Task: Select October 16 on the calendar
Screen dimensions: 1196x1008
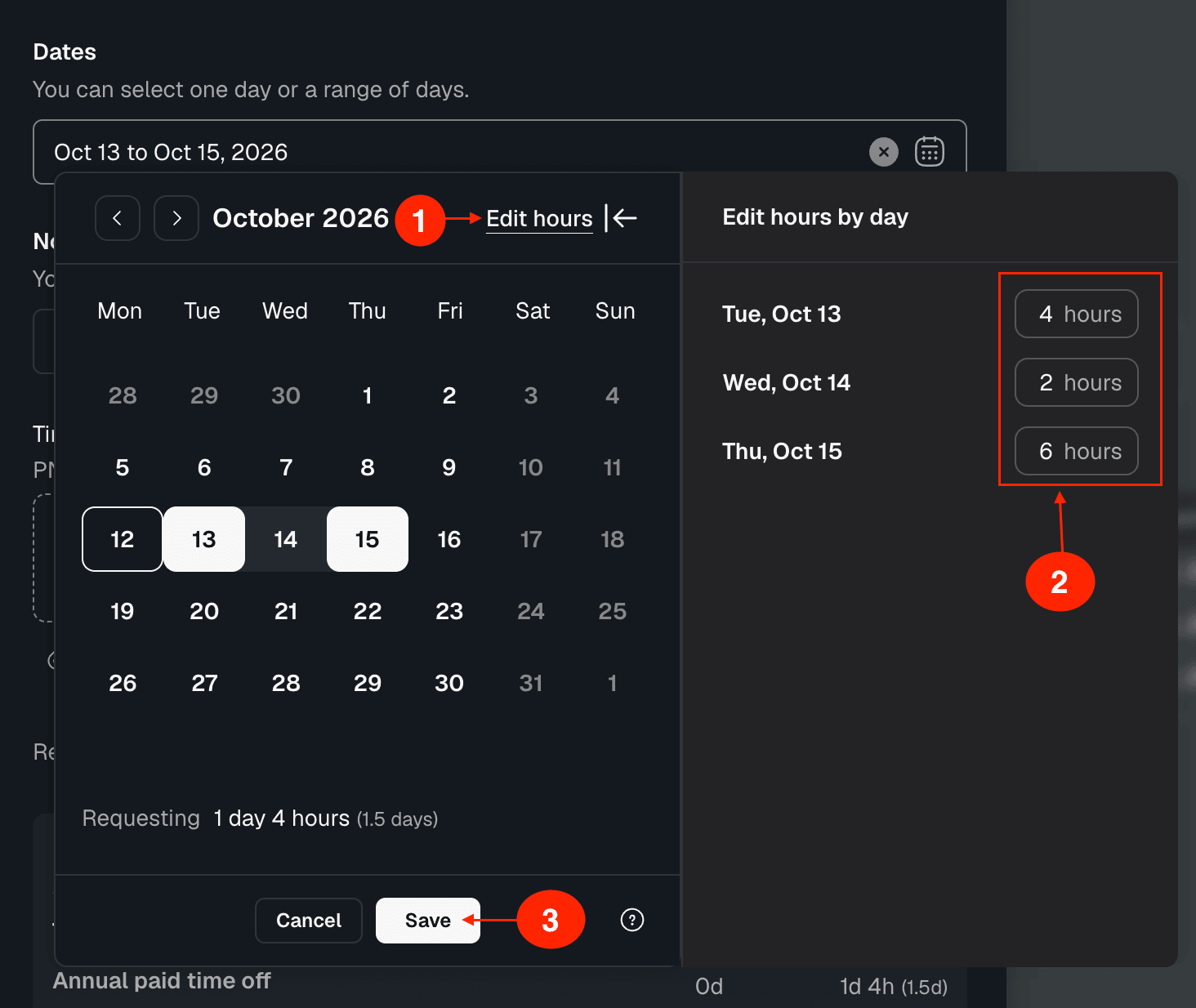Action: pyautogui.click(x=449, y=539)
